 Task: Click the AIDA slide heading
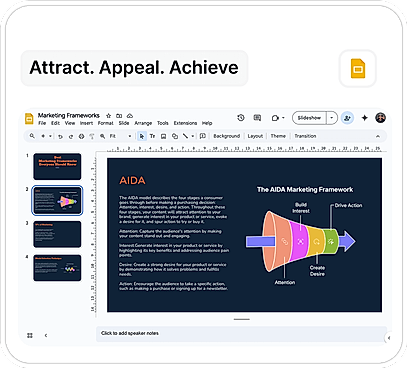[x=132, y=181]
